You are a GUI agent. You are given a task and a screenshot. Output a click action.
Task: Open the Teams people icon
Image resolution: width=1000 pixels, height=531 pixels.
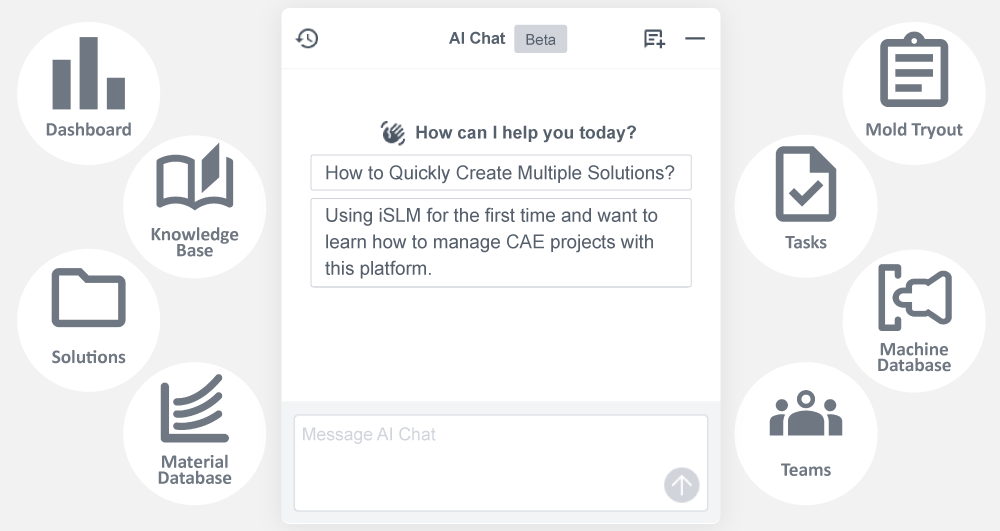click(805, 414)
